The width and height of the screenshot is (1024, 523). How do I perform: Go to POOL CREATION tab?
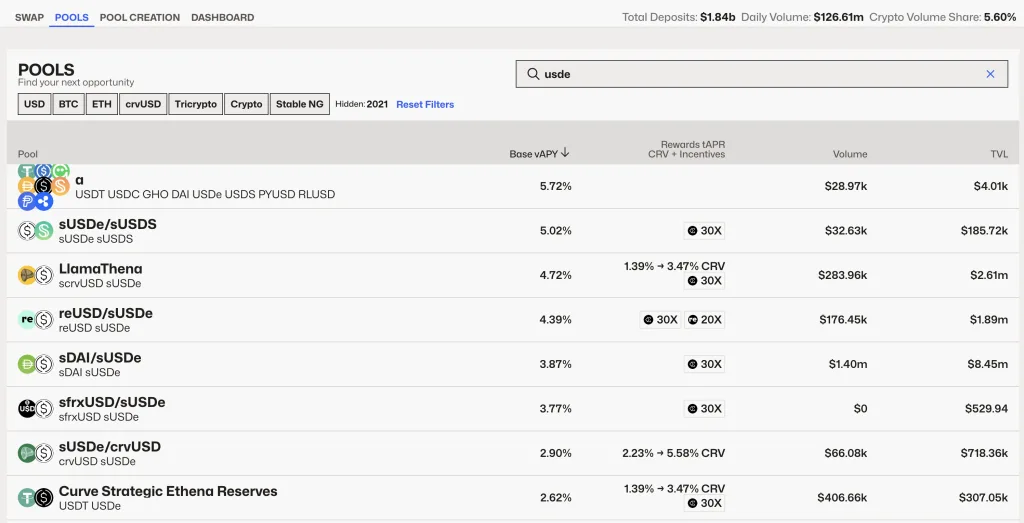pos(140,18)
